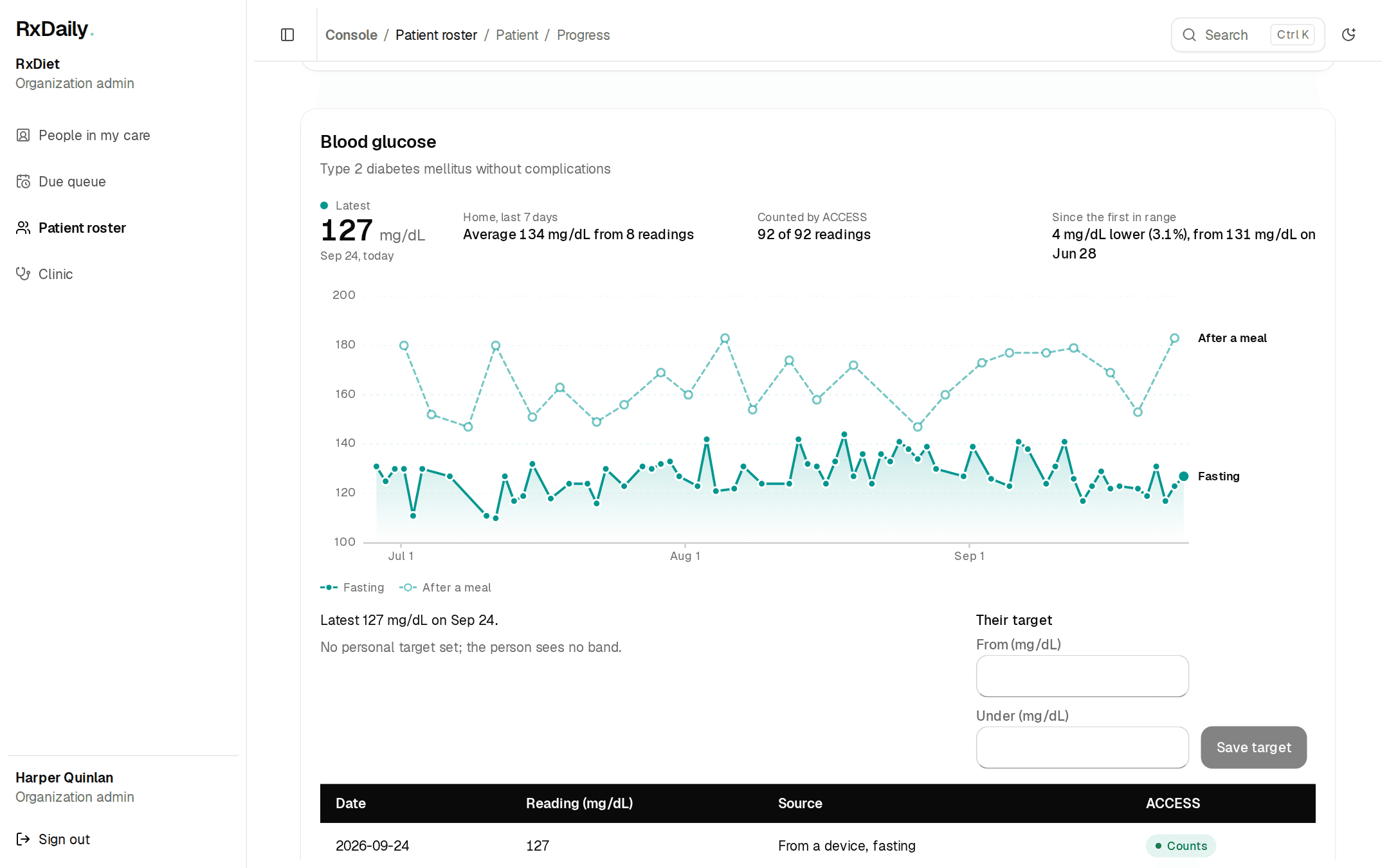Click 'From a device, fasting' source cell
This screenshot has height=868, width=1389.
click(x=847, y=845)
